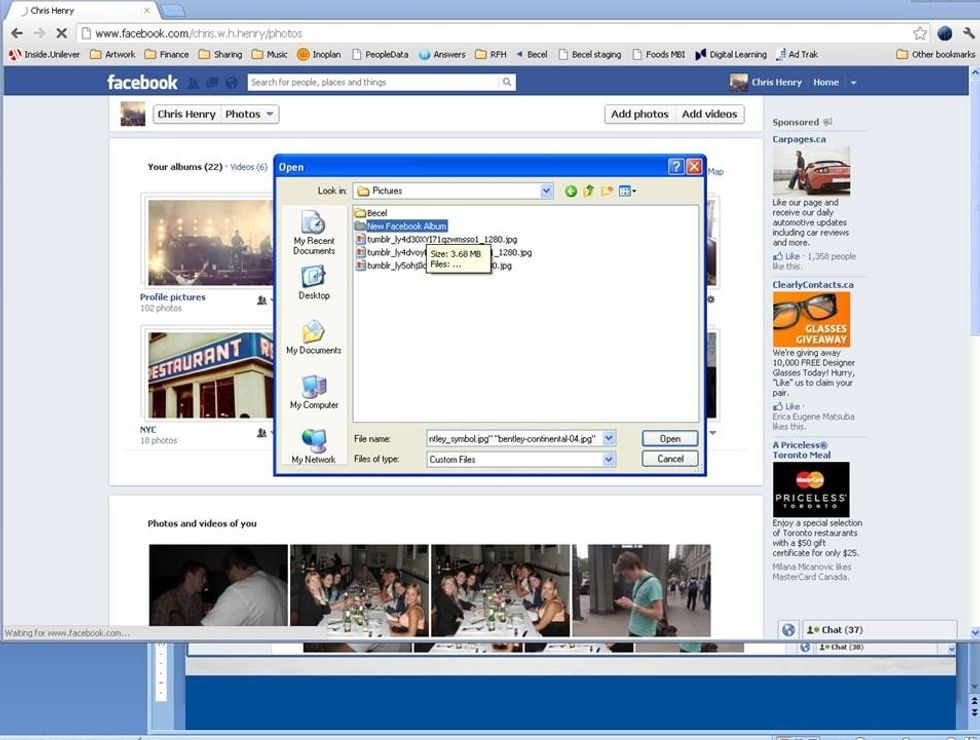Open Carpages.ca sponsored link
Image resolution: width=980 pixels, height=740 pixels.
point(799,139)
